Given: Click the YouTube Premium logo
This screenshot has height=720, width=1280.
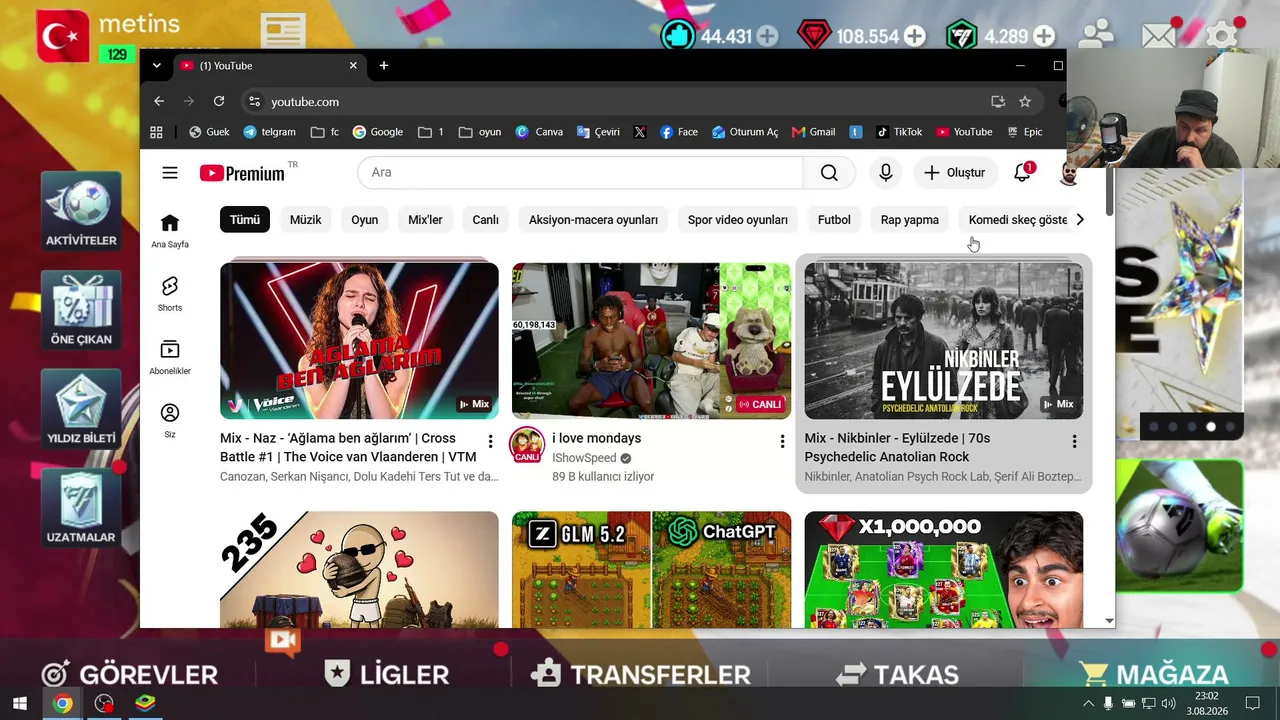Looking at the screenshot, I should pos(242,173).
